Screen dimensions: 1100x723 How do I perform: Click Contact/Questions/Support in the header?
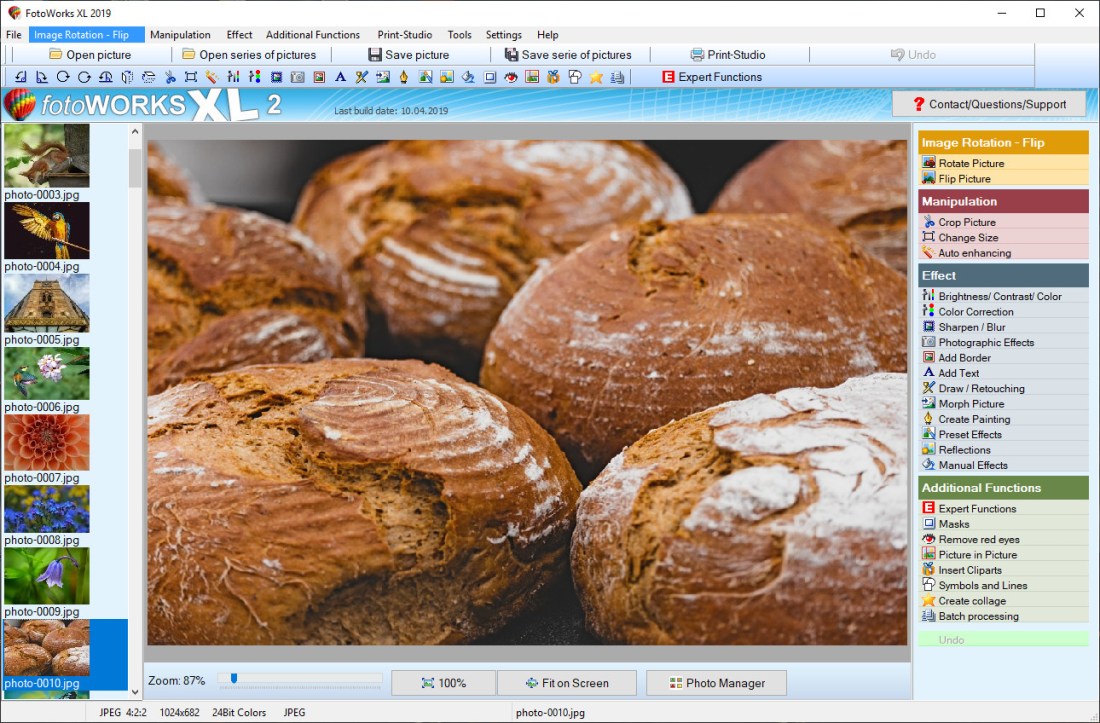point(989,103)
